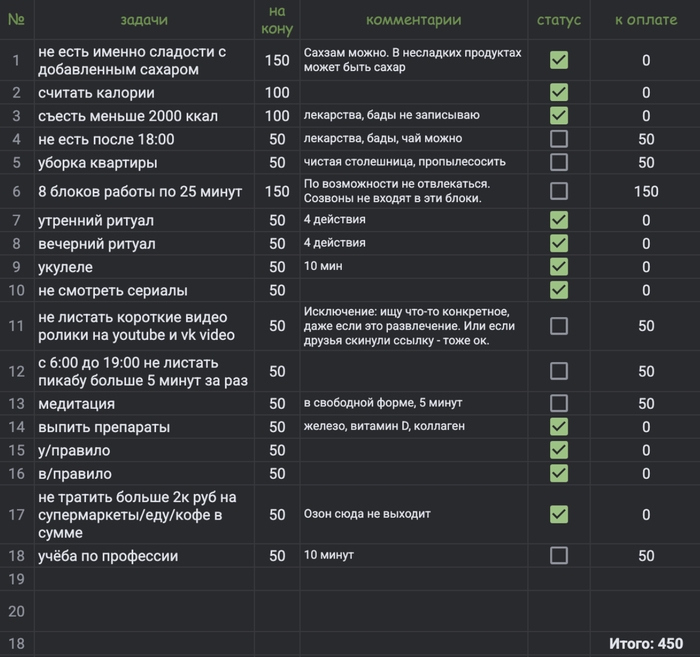Check the пикабу row status box
Image resolution: width=700 pixels, height=657 pixels.
tap(558, 371)
